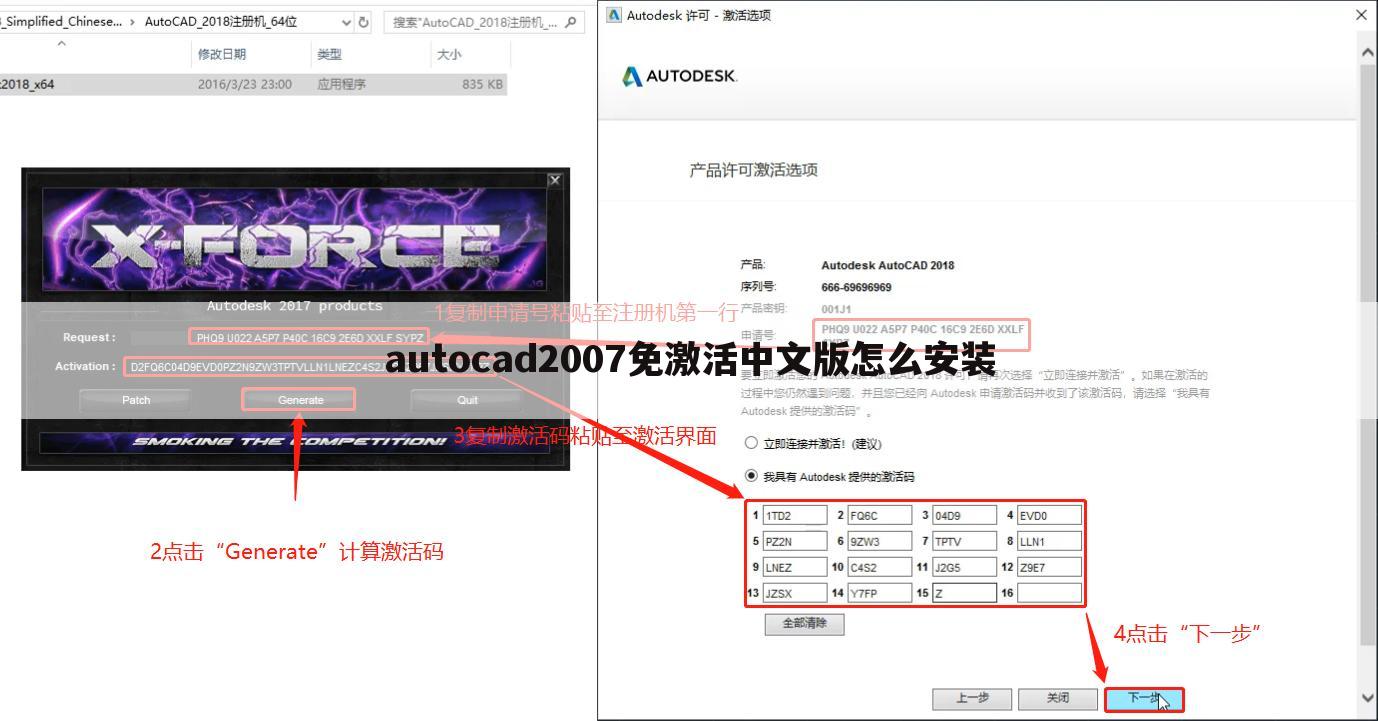Click collapse chevron above Explorer column headers

62,43
